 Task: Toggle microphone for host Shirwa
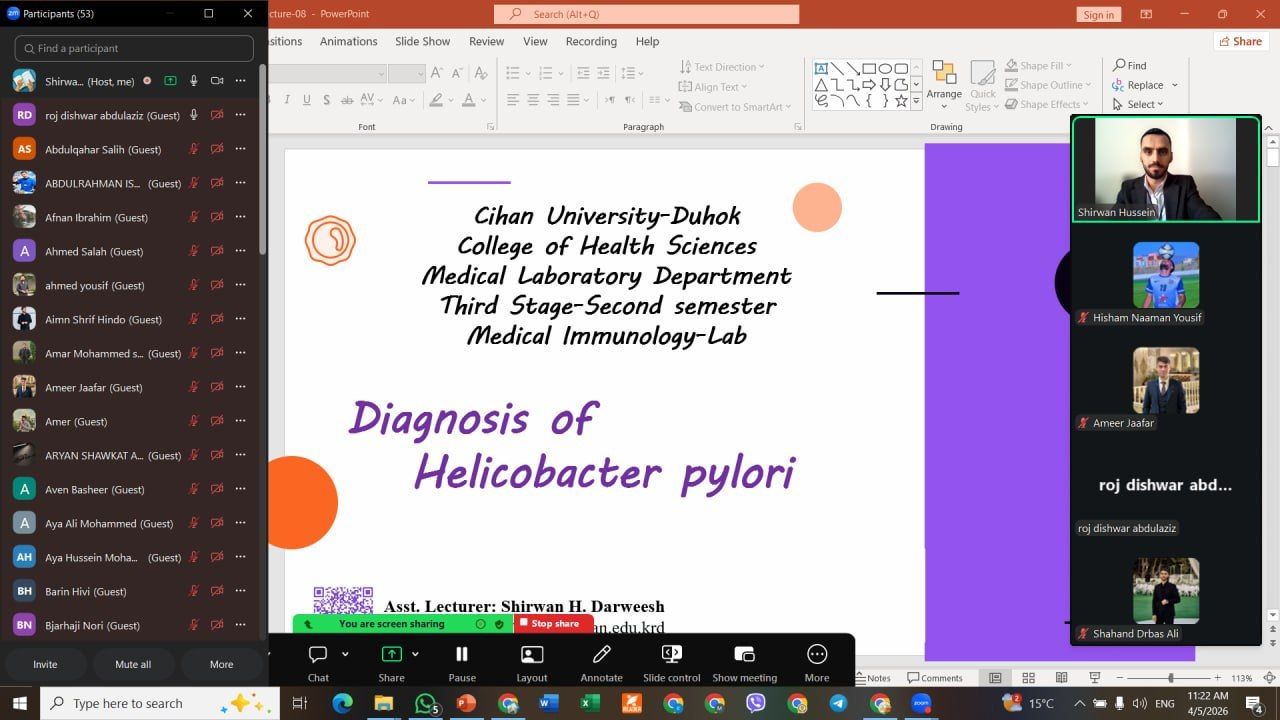tap(194, 81)
